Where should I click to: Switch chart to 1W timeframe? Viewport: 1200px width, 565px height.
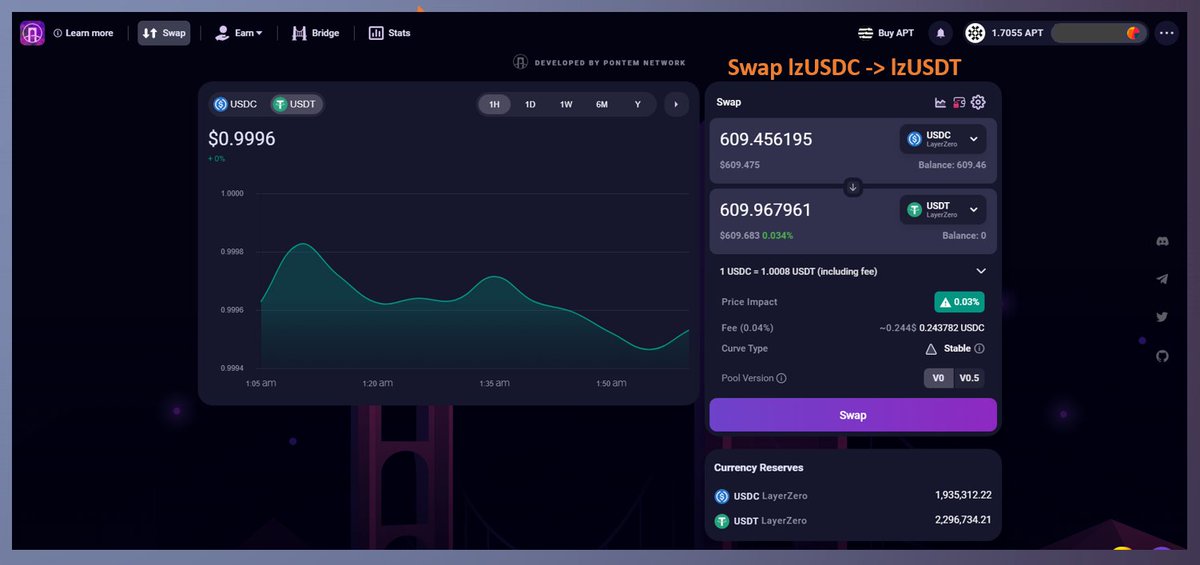point(566,104)
